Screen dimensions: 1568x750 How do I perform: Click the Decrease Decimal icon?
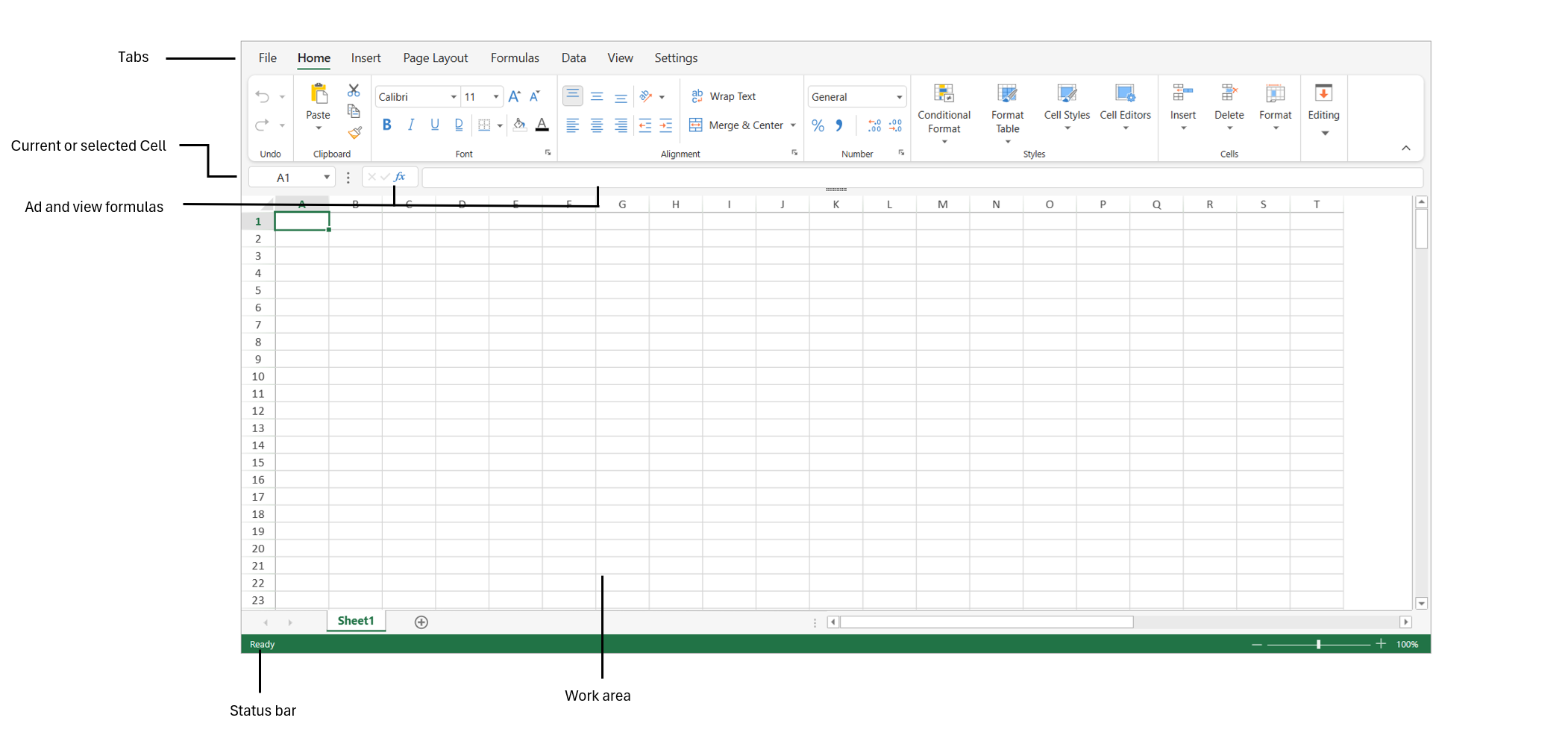(895, 125)
